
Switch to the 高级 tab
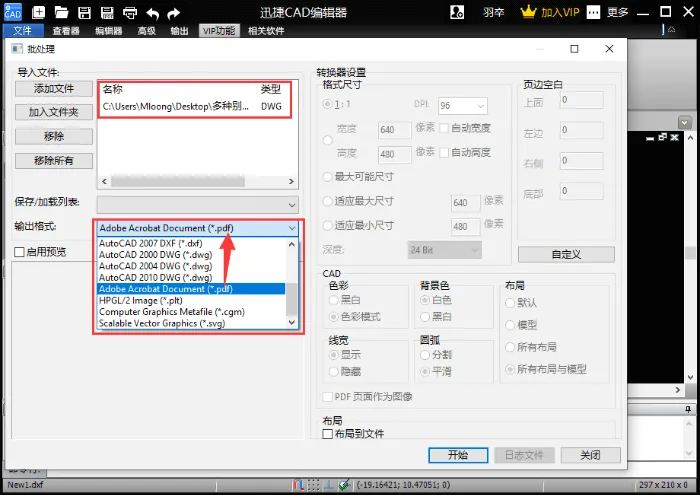coord(146,31)
